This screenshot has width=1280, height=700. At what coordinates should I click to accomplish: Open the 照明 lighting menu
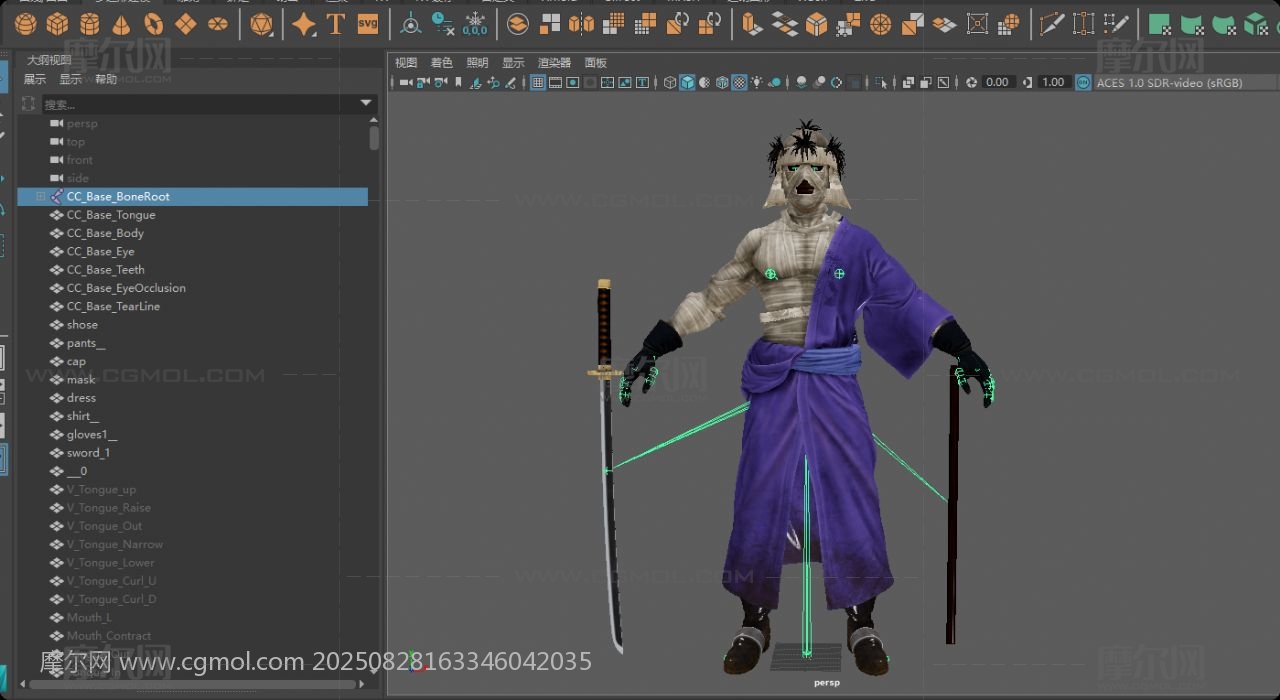[478, 63]
